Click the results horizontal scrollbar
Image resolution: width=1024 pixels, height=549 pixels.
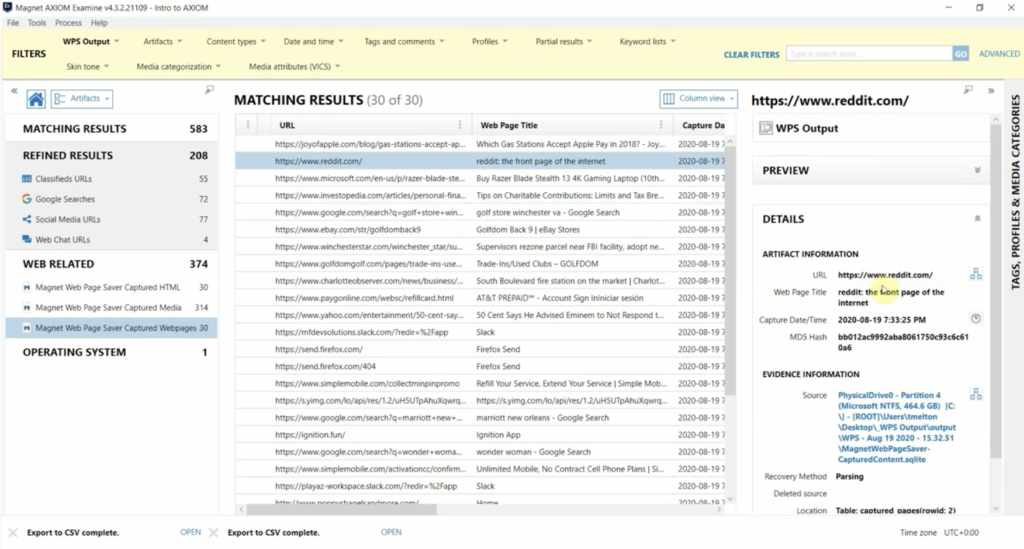342,509
